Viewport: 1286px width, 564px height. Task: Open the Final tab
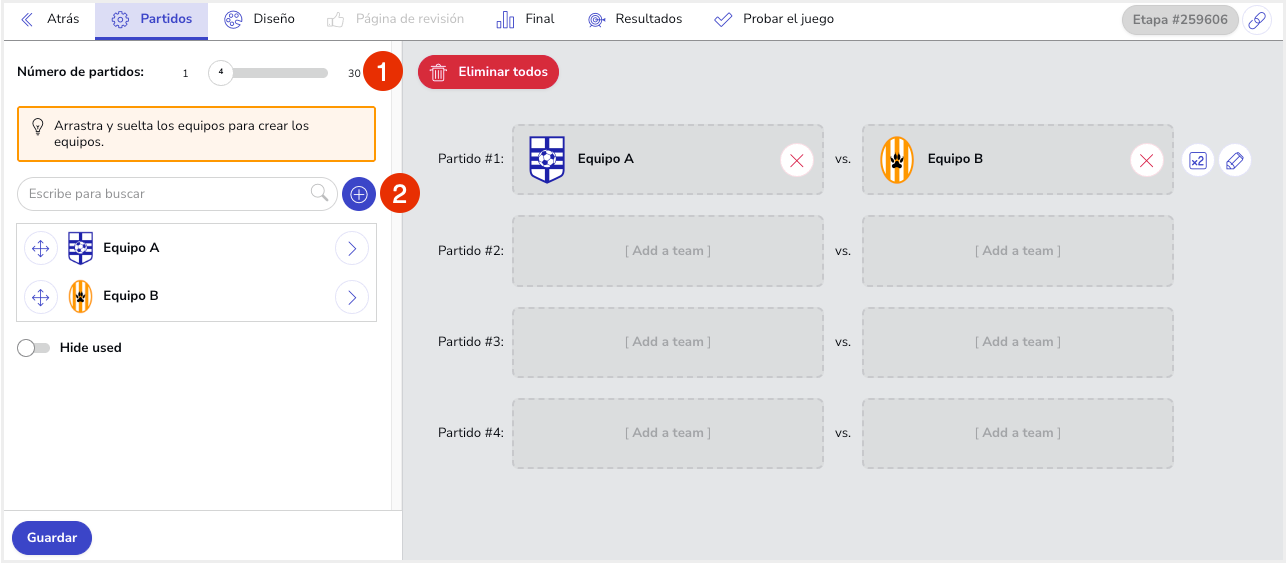525,19
